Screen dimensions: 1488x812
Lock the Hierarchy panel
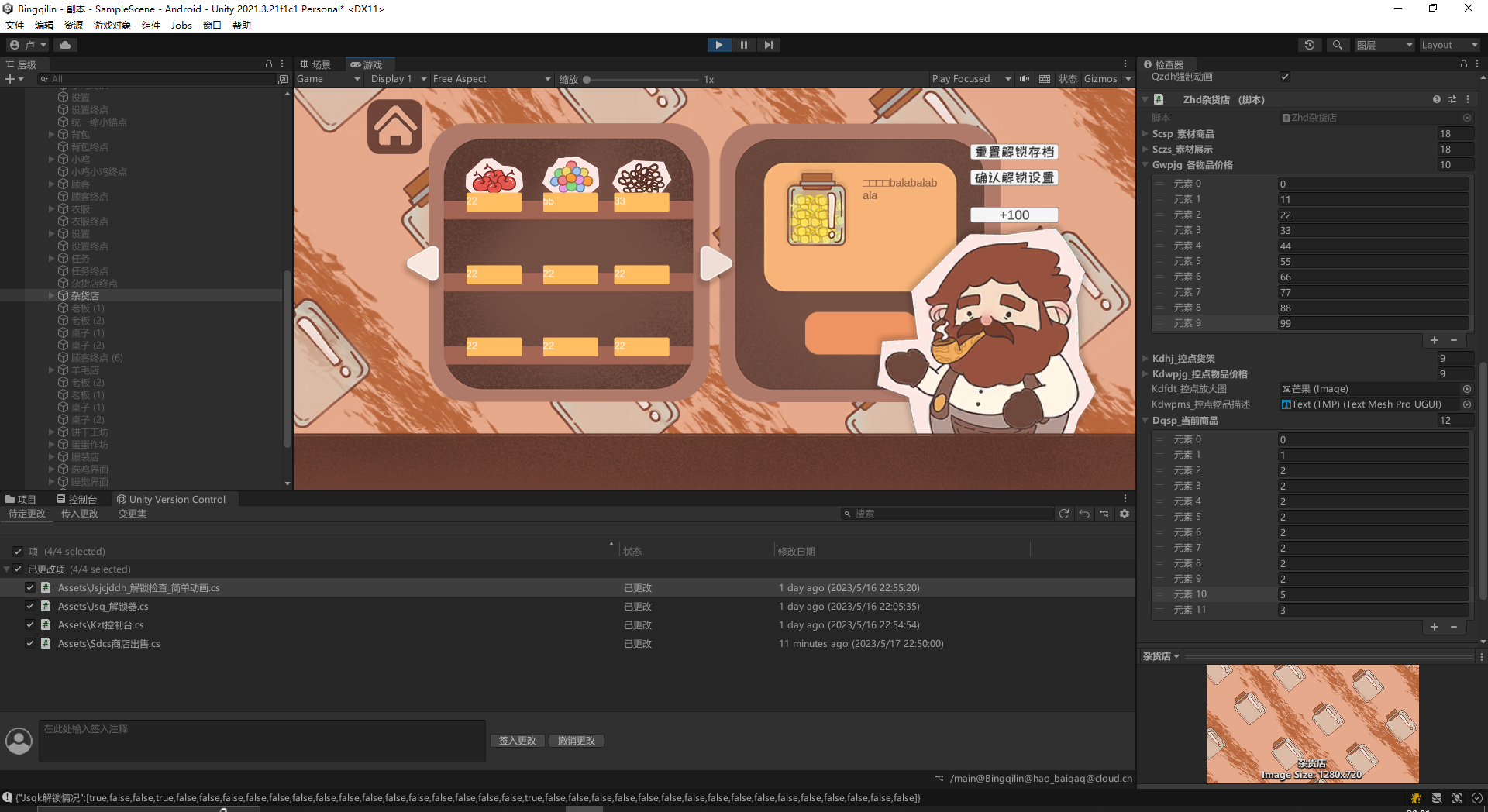[269, 64]
